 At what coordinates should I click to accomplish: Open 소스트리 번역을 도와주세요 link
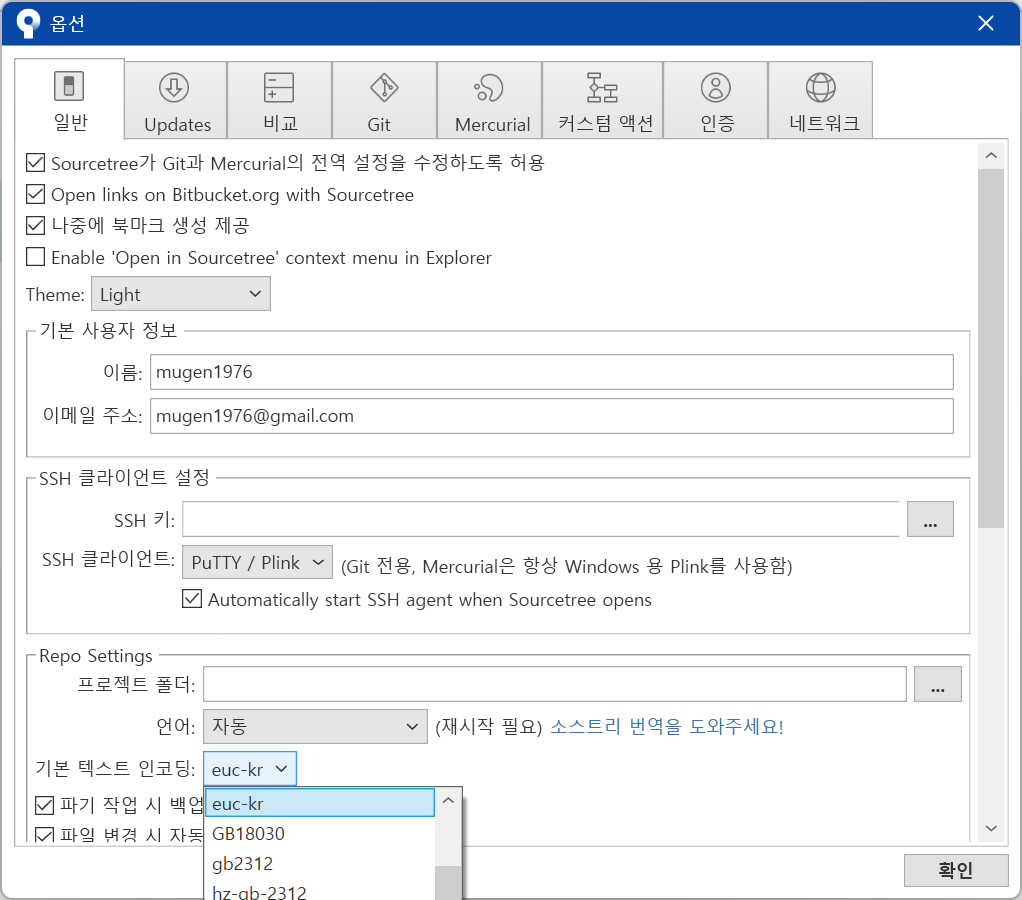pyautogui.click(x=667, y=726)
